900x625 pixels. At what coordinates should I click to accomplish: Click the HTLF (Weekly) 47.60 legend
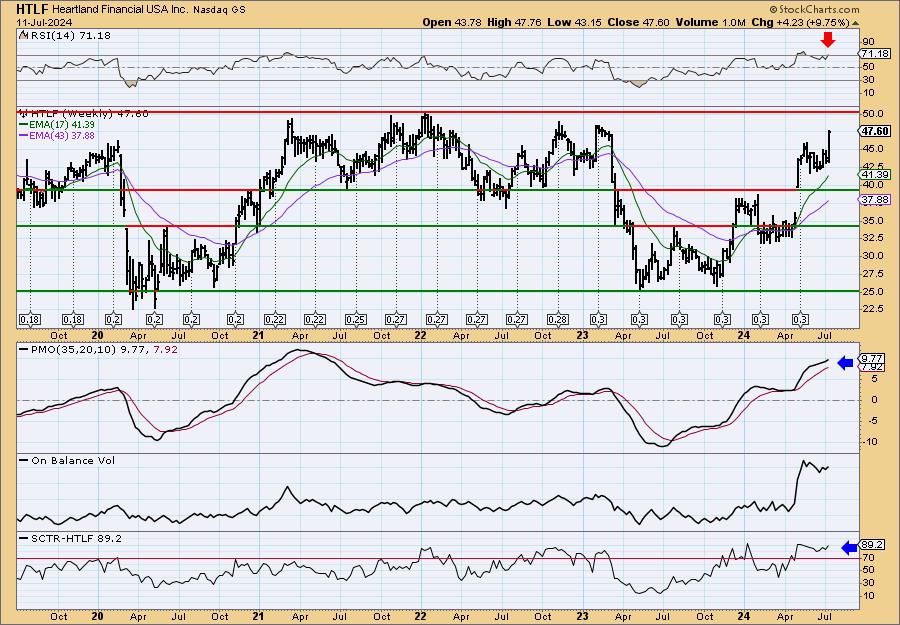pyautogui.click(x=90, y=114)
